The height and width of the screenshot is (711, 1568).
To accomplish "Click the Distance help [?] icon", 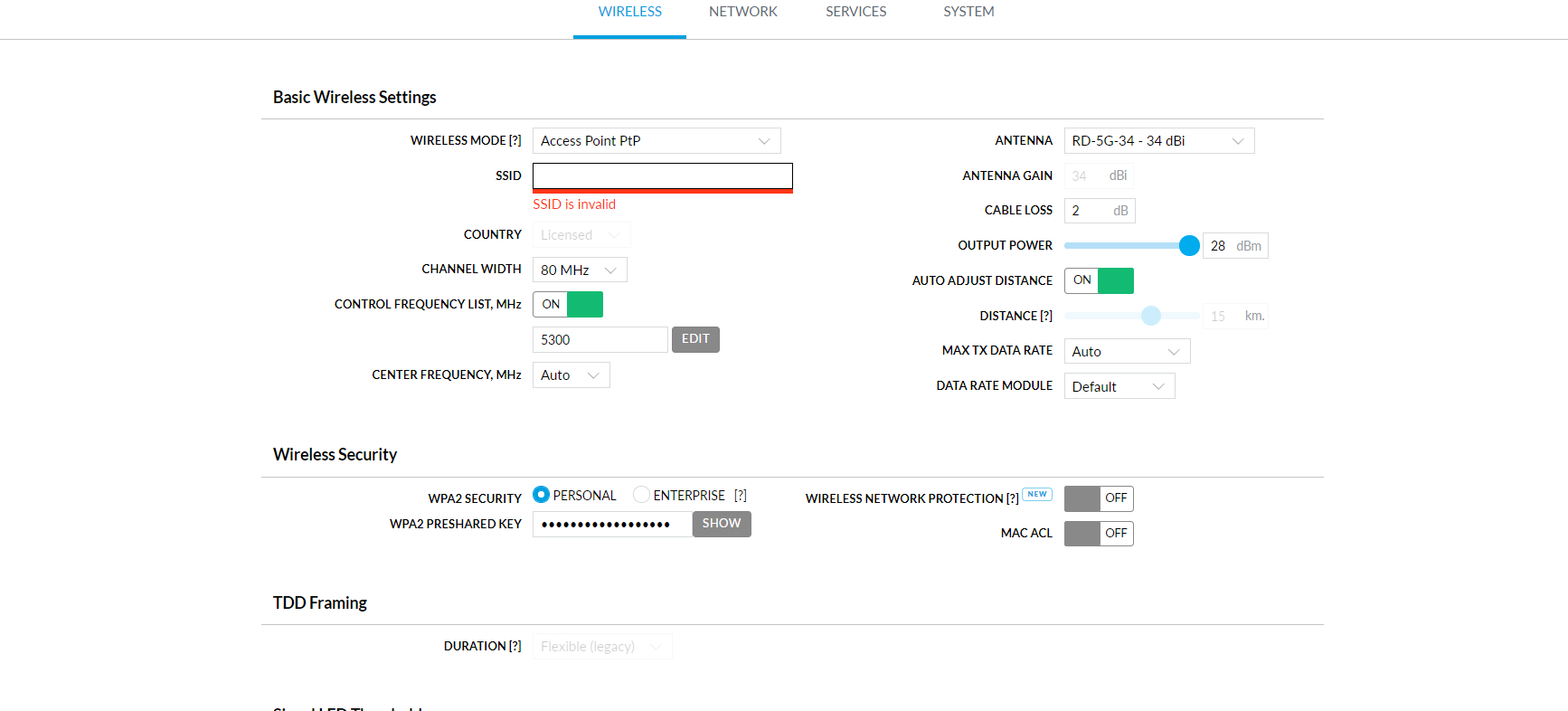I will [x=1046, y=317].
